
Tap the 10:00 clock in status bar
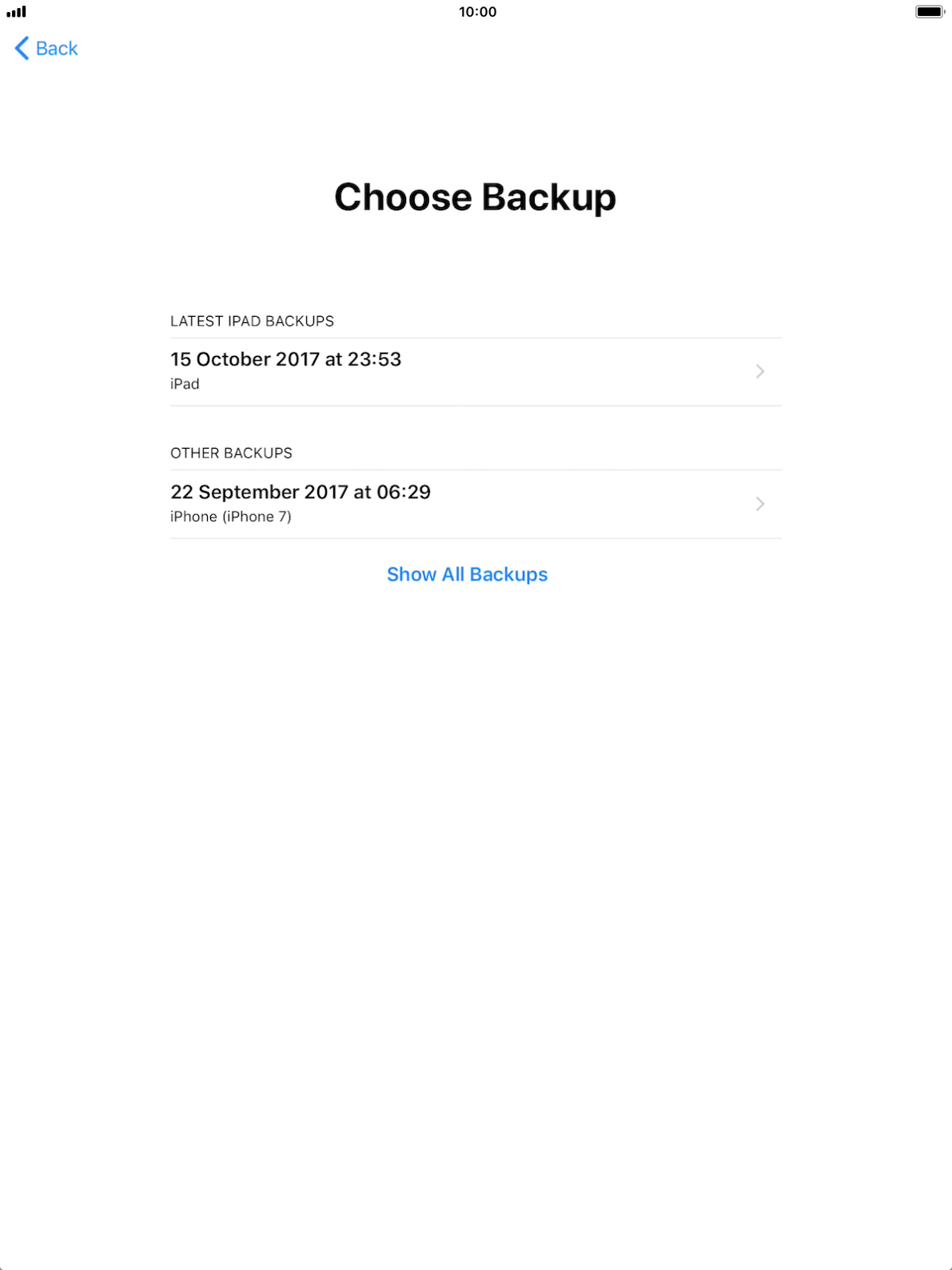pyautogui.click(x=477, y=12)
